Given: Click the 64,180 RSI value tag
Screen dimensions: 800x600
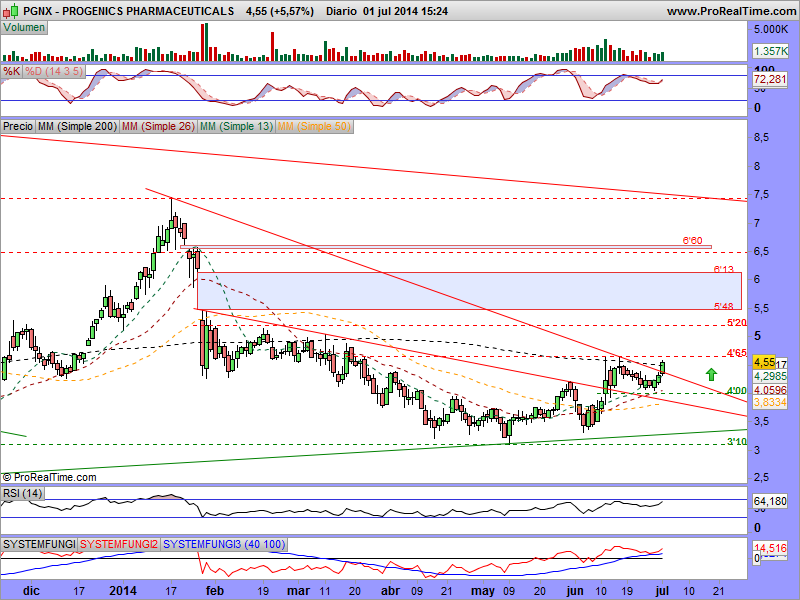Looking at the screenshot, I should (x=770, y=502).
